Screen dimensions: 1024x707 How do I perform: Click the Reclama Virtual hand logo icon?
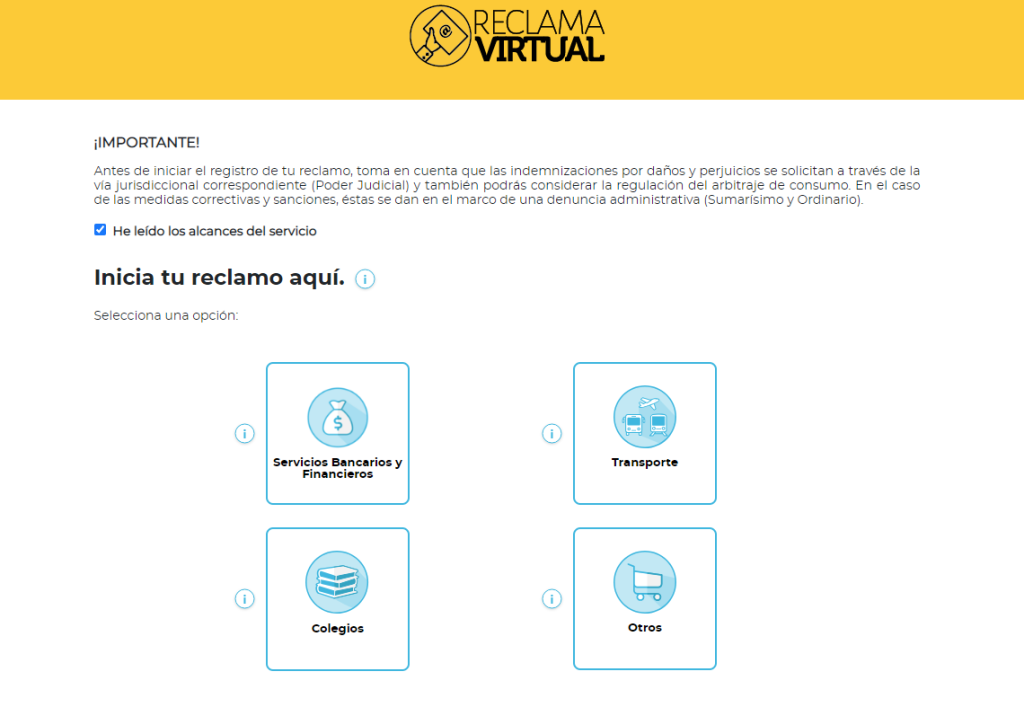click(x=440, y=35)
